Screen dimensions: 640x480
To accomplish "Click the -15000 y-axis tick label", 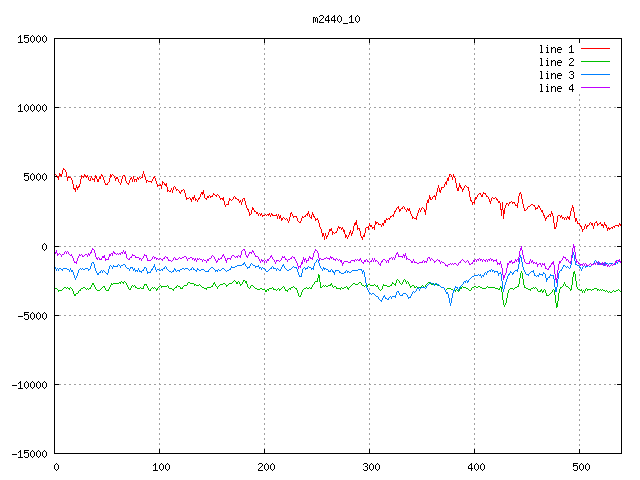I will (29, 453).
